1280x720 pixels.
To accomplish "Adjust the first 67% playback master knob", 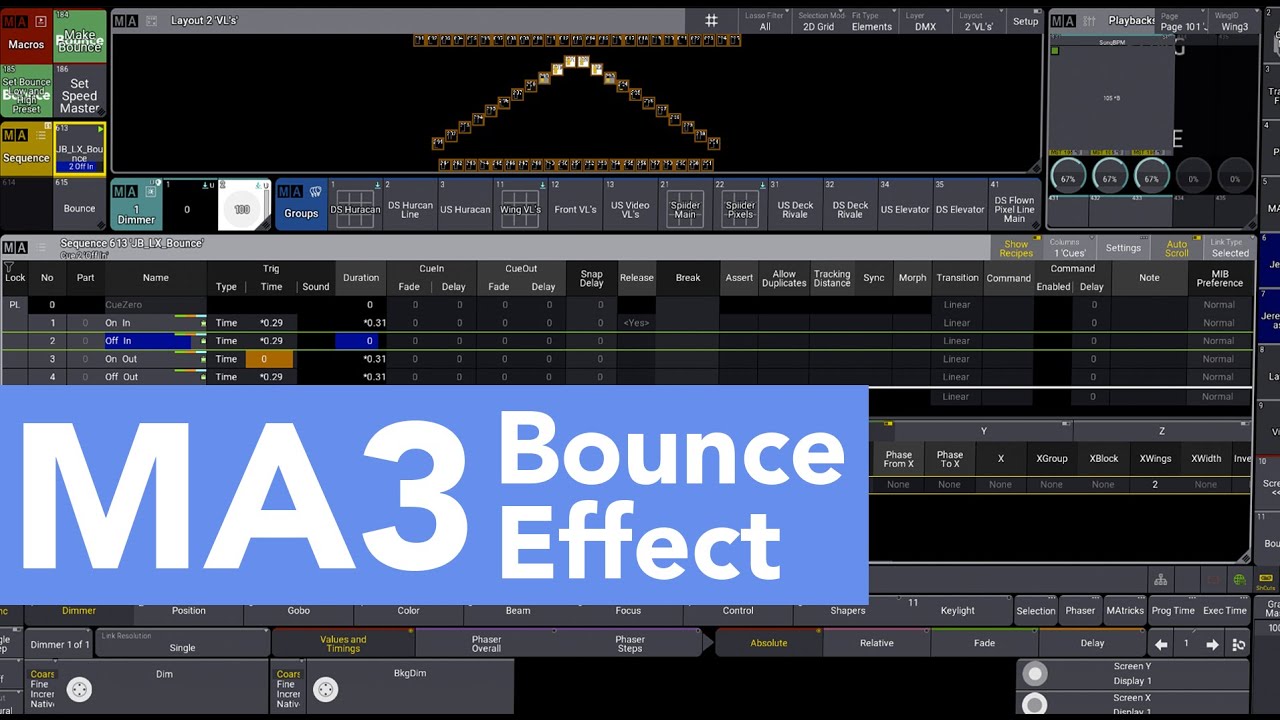I will 1068,178.
